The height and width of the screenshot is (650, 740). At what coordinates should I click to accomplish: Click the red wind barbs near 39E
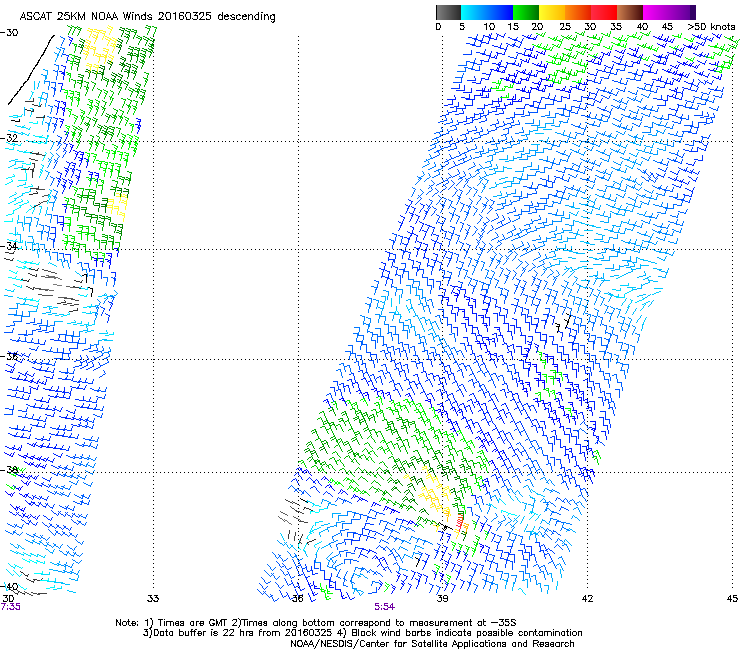coord(459,521)
